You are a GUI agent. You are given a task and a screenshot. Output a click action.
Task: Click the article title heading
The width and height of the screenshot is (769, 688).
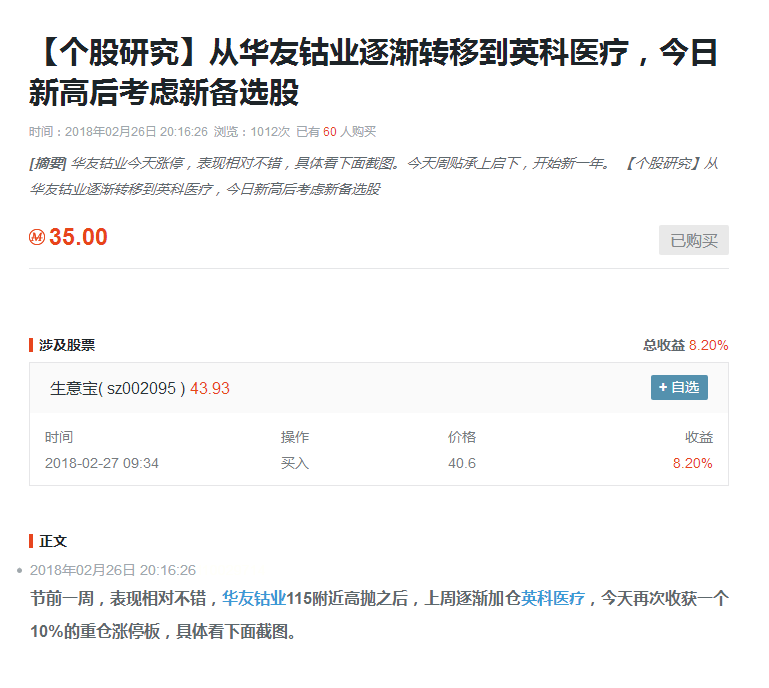pos(373,73)
